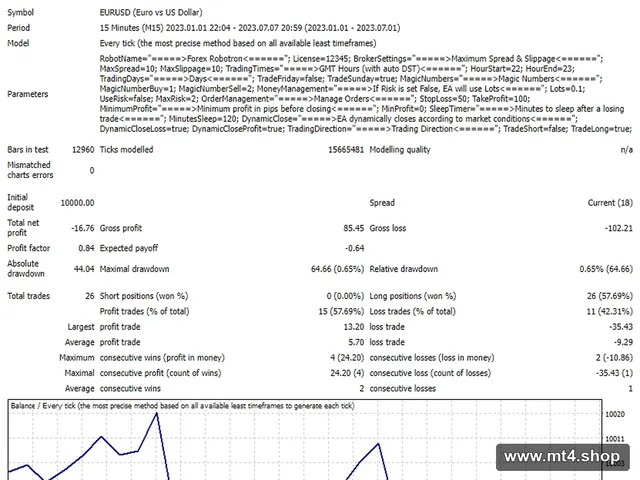Click the Symbol label
The image size is (640, 480).
[x=20, y=13]
